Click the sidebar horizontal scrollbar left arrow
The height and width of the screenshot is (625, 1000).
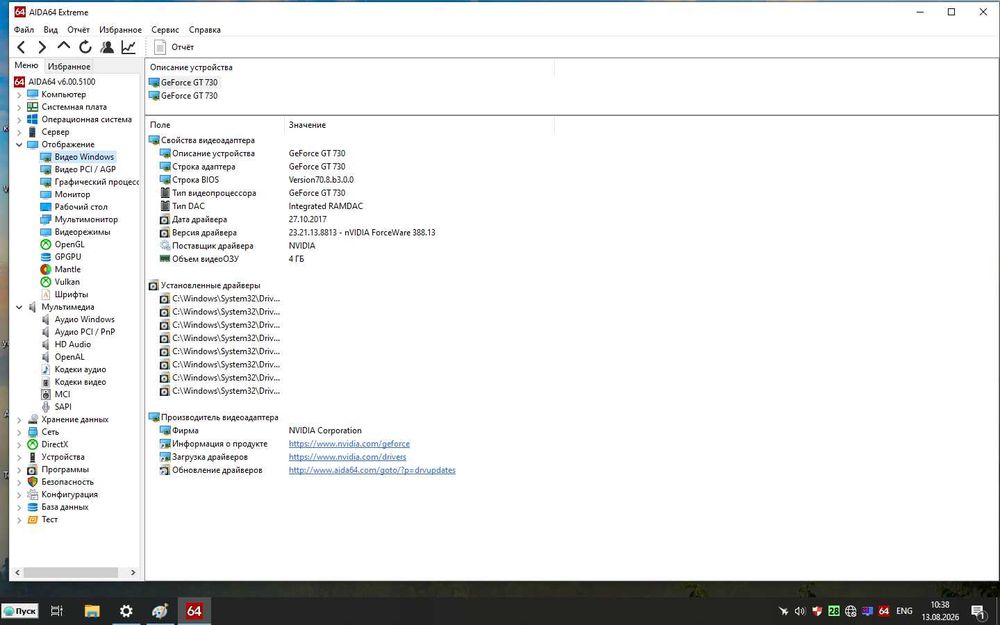[x=17, y=573]
